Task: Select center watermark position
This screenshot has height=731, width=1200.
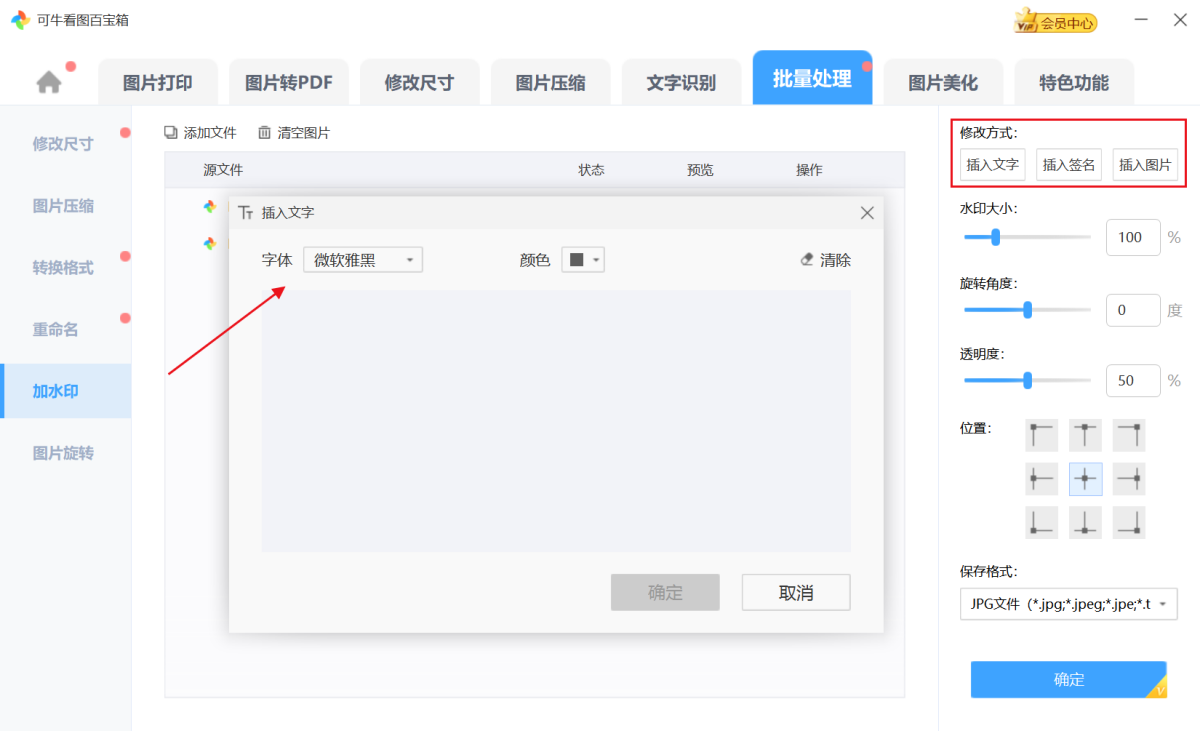Action: coord(1085,479)
